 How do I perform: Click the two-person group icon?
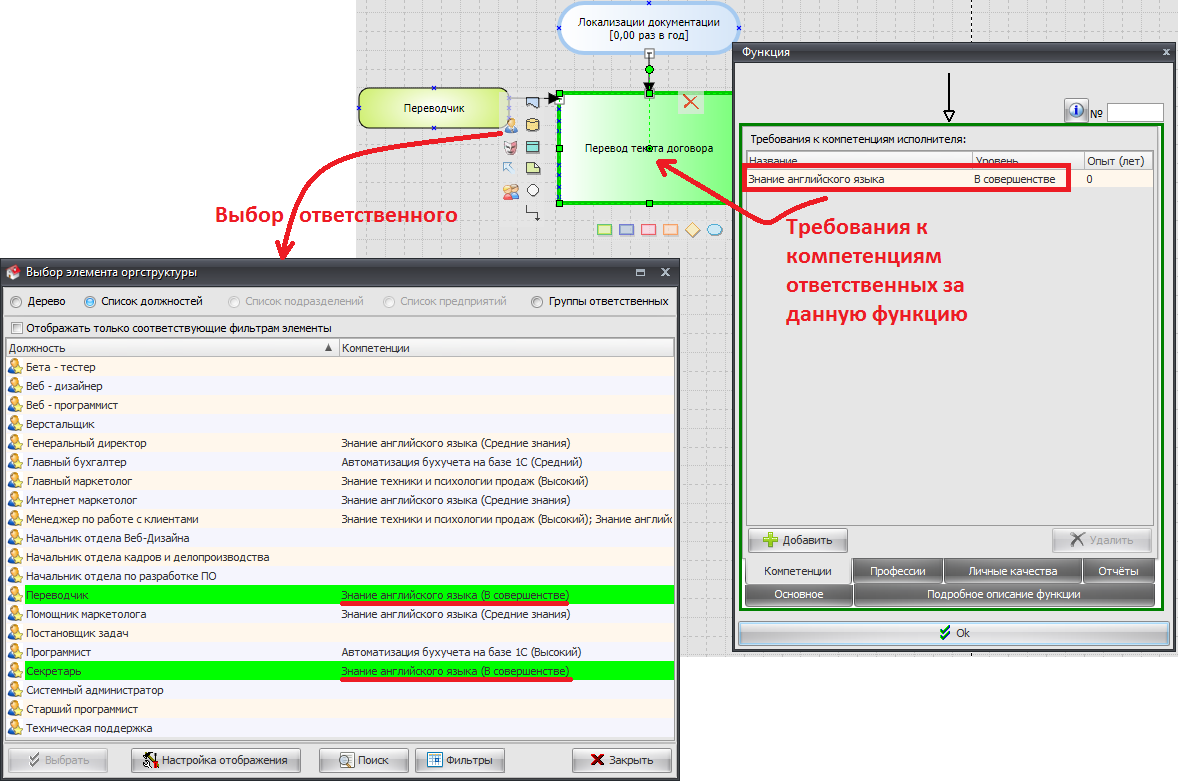coord(511,190)
